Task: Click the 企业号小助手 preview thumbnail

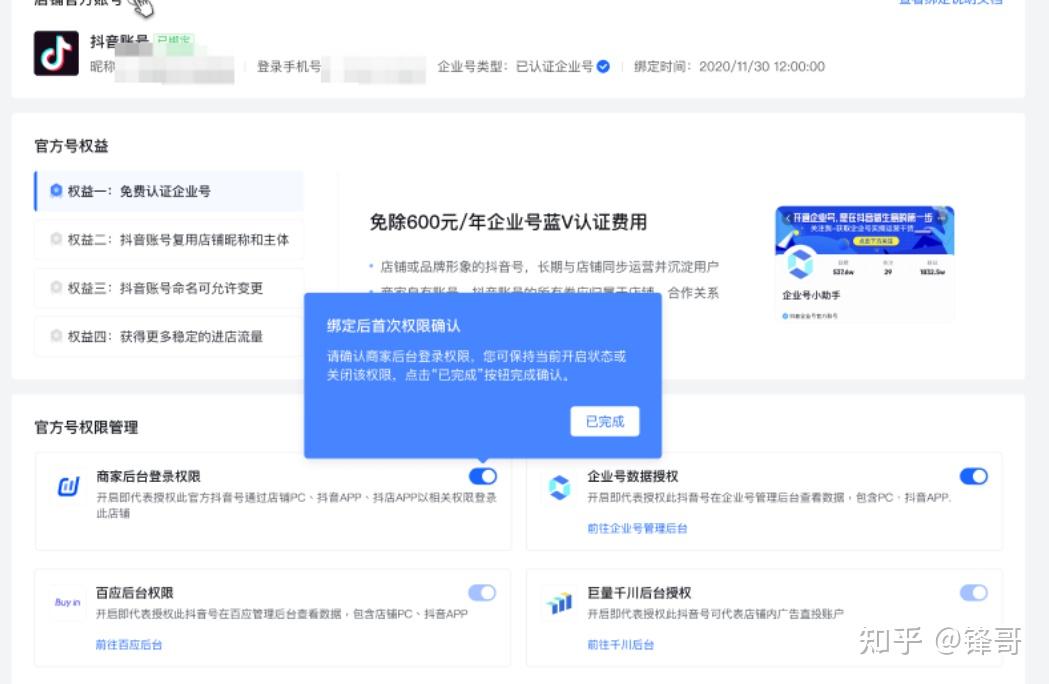Action: 864,264
